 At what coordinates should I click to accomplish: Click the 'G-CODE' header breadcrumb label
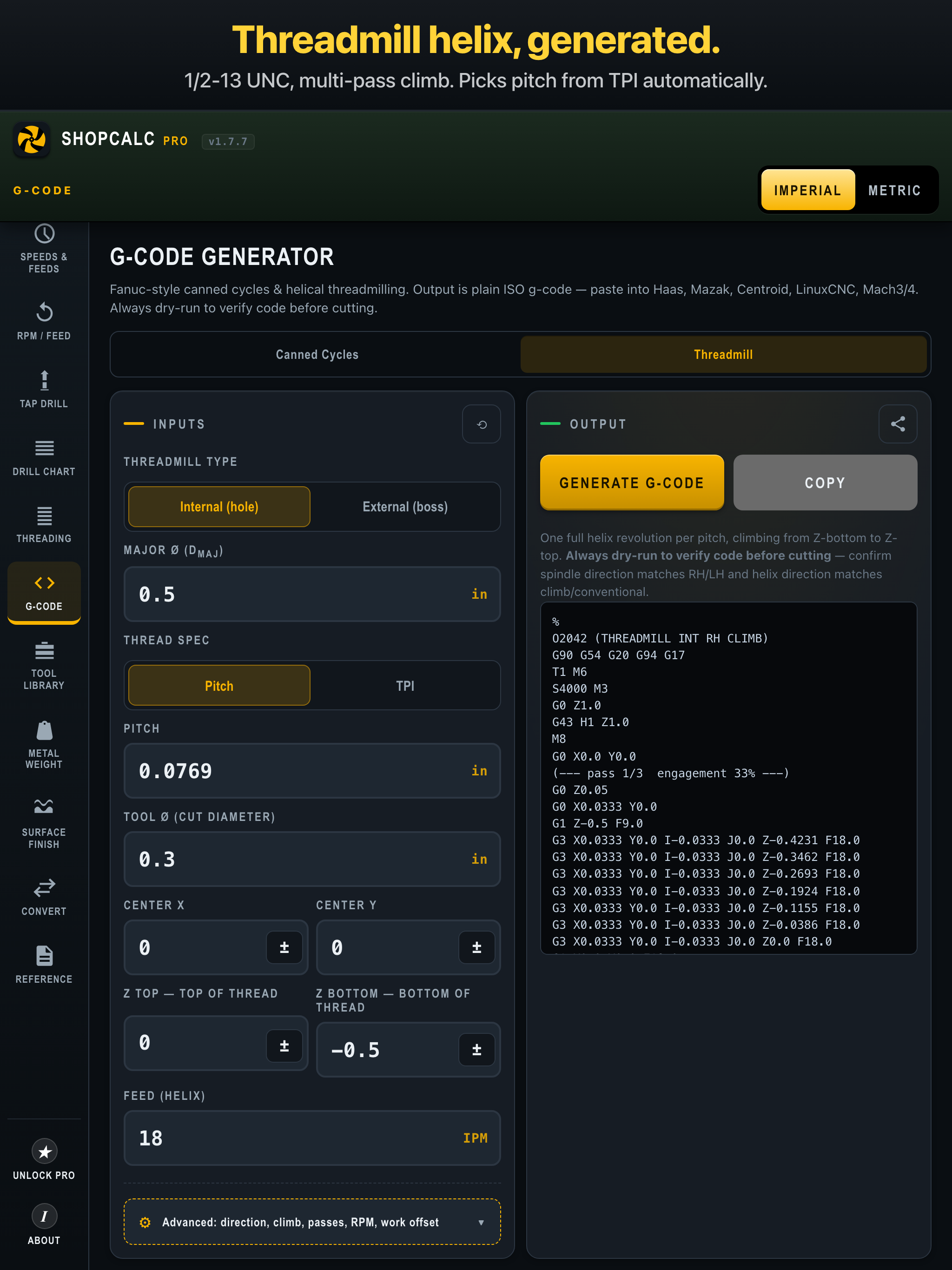pos(43,190)
